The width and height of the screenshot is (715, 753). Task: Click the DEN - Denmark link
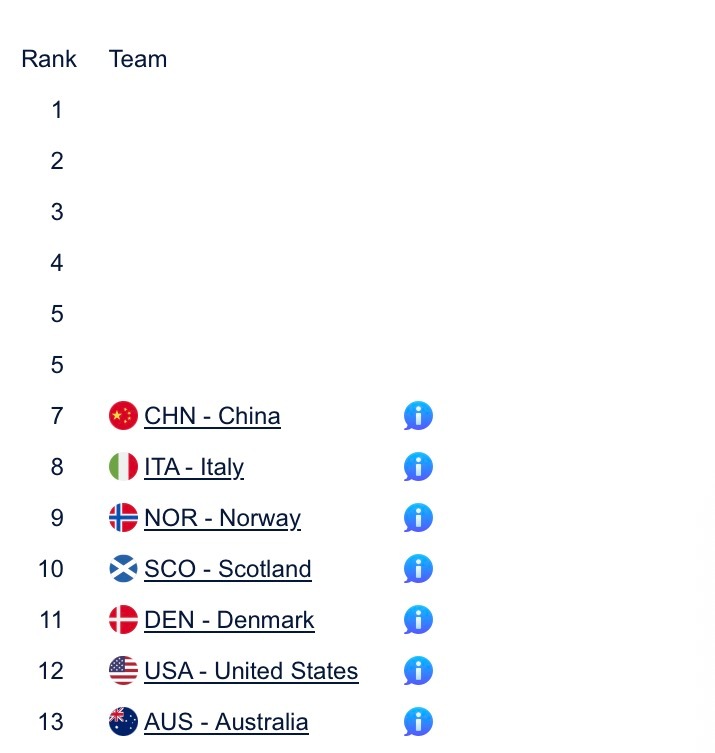tap(229, 620)
